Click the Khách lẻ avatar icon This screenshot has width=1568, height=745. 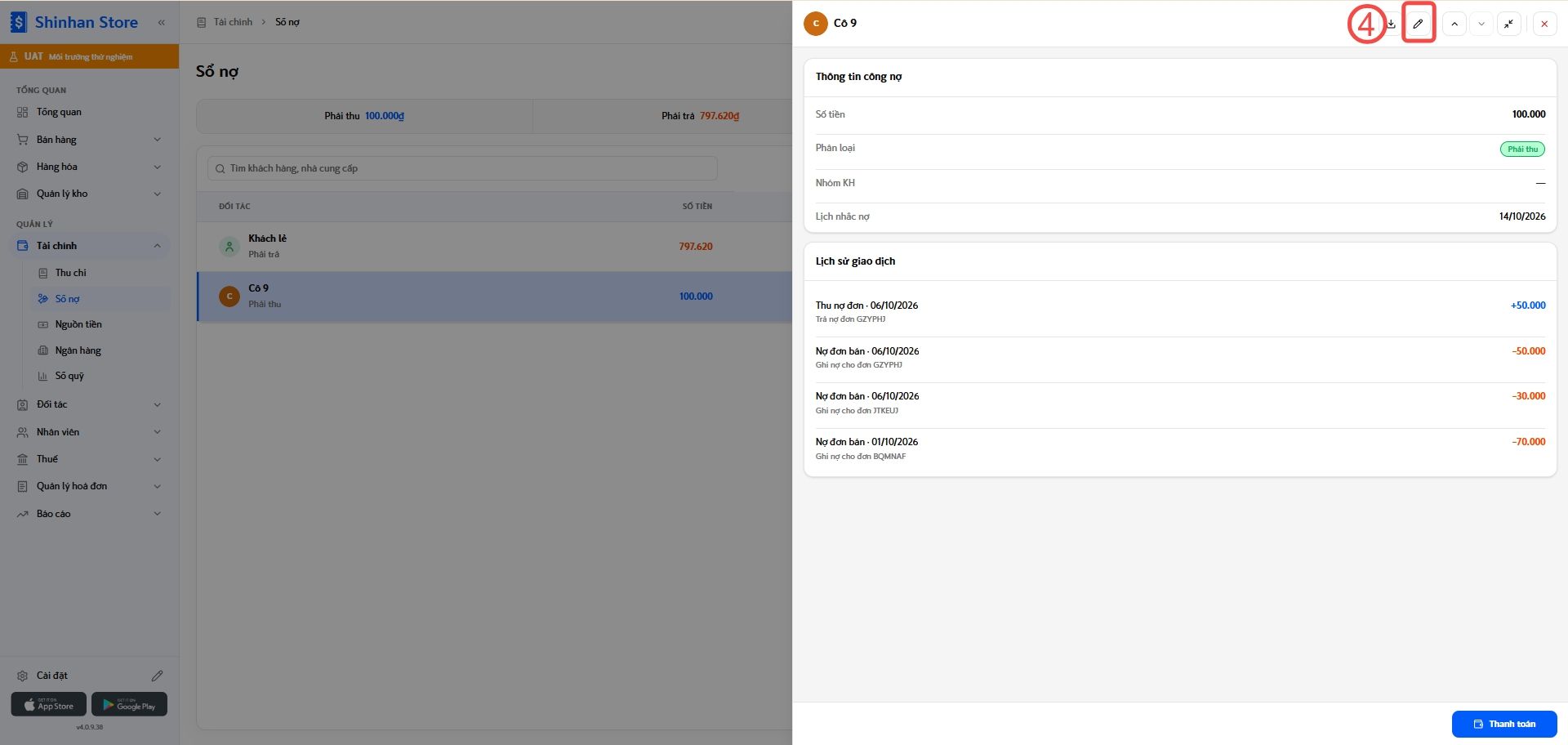click(x=229, y=246)
